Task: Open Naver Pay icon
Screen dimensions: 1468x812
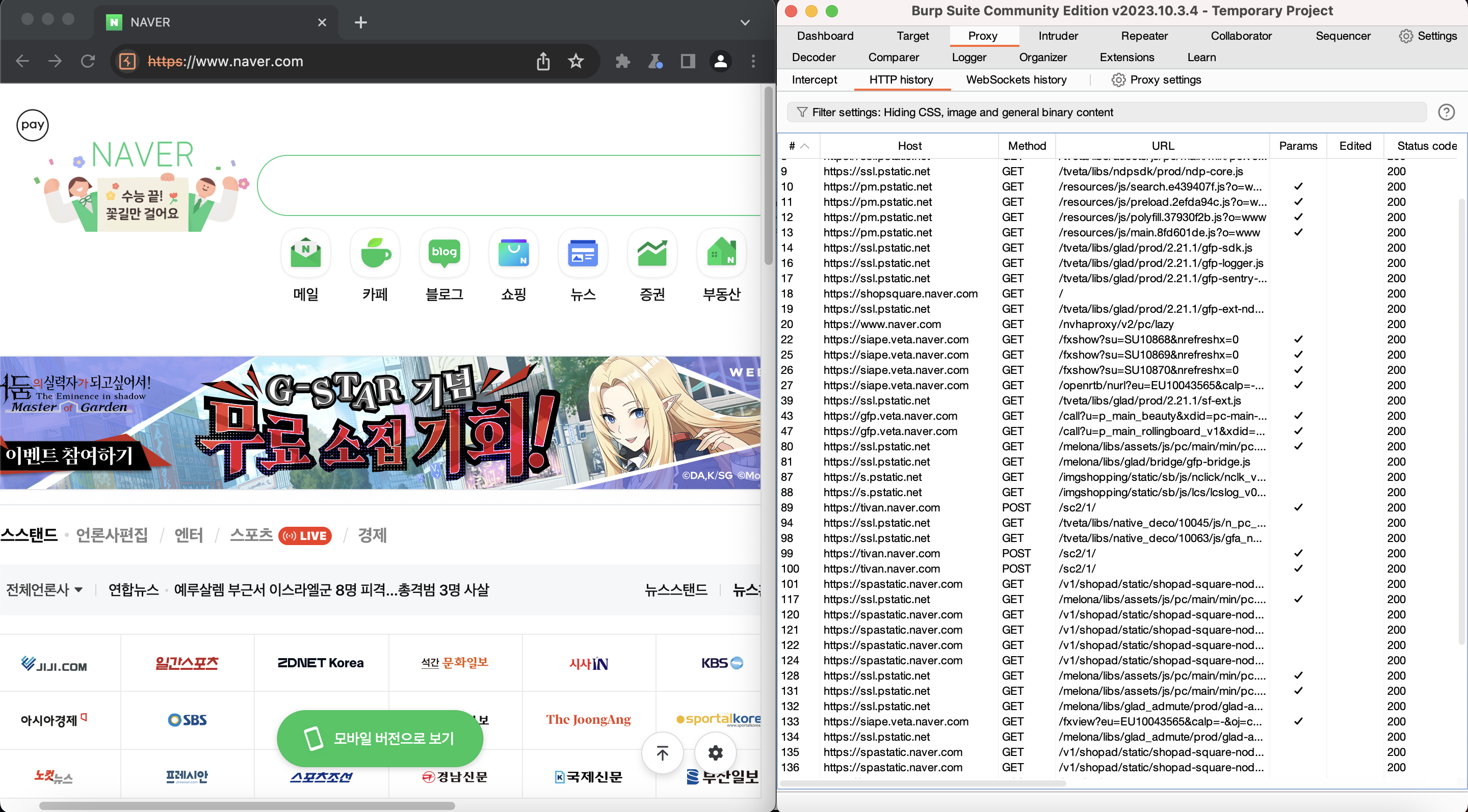Action: point(33,125)
